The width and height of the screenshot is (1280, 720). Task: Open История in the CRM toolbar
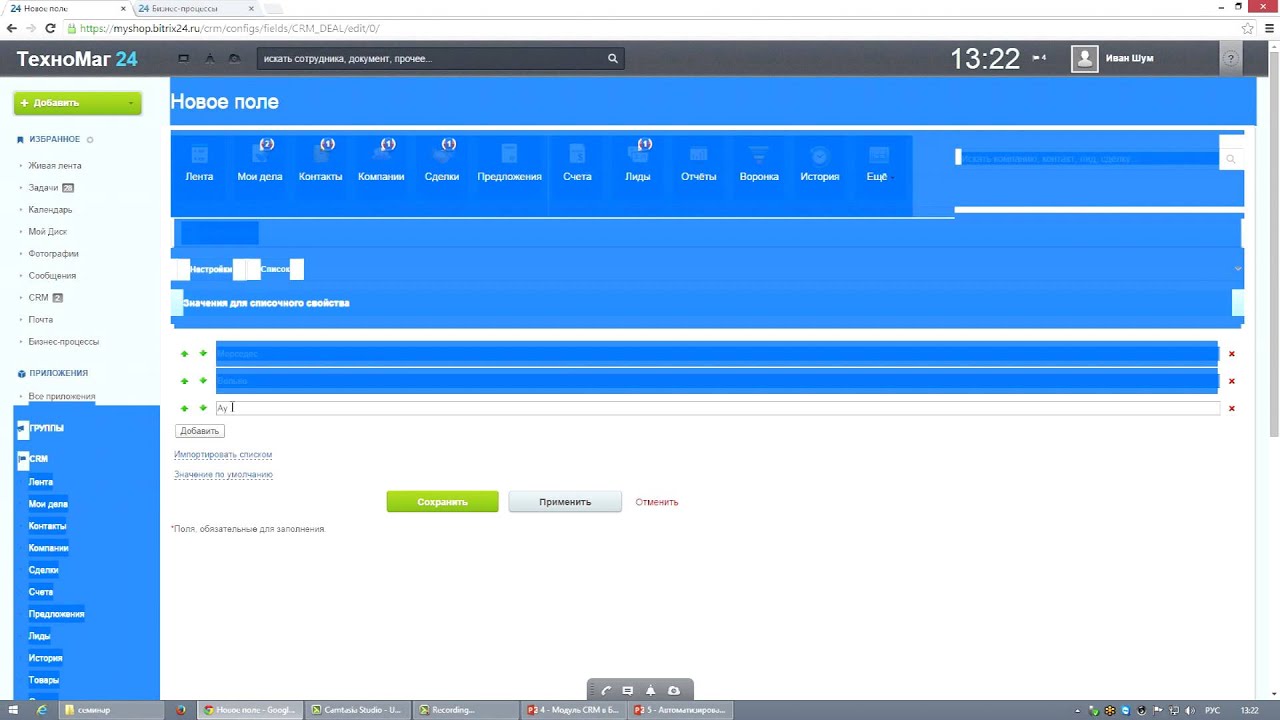[819, 161]
